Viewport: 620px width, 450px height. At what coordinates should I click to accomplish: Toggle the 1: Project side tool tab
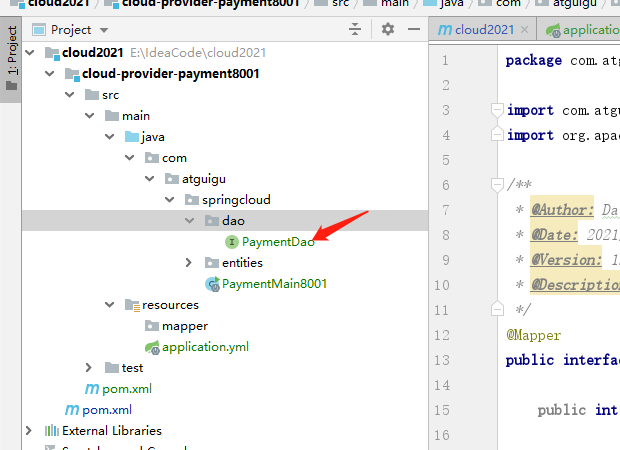coord(11,58)
